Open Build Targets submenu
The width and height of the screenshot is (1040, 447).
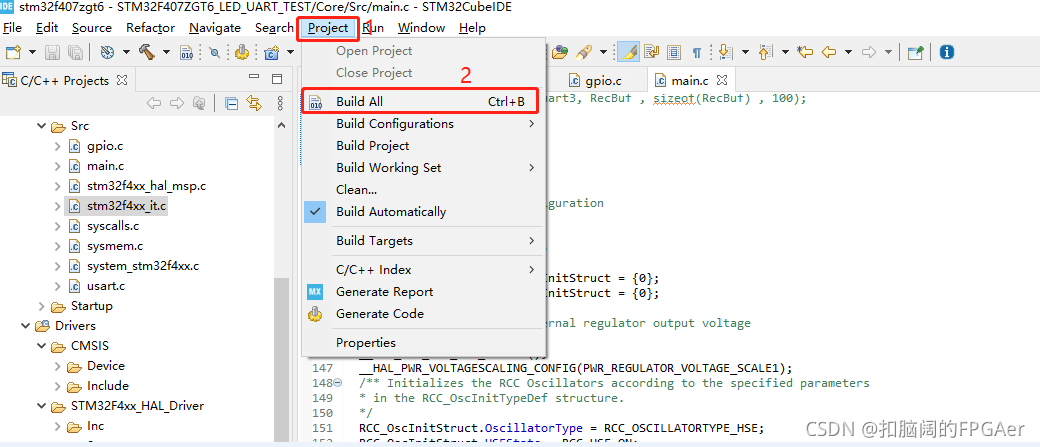tap(423, 241)
